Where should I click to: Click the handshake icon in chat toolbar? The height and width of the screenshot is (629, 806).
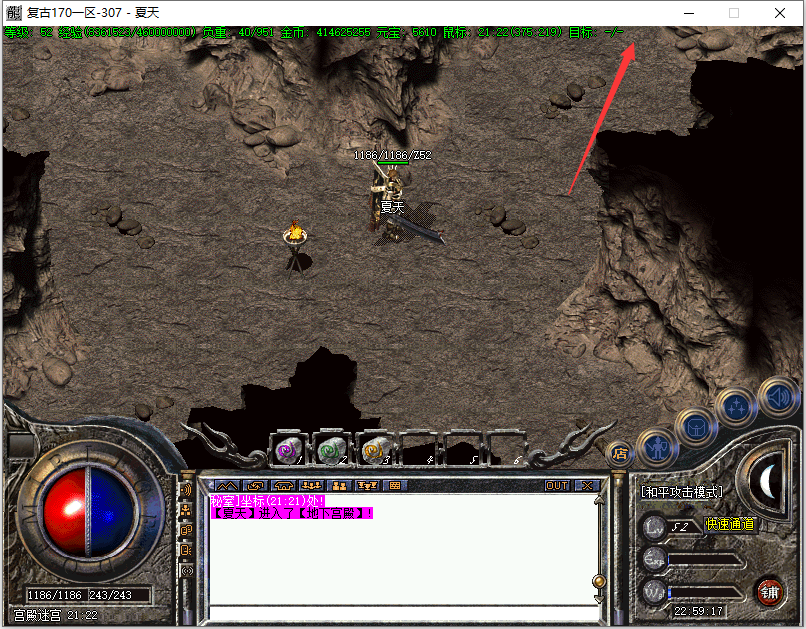pos(284,485)
